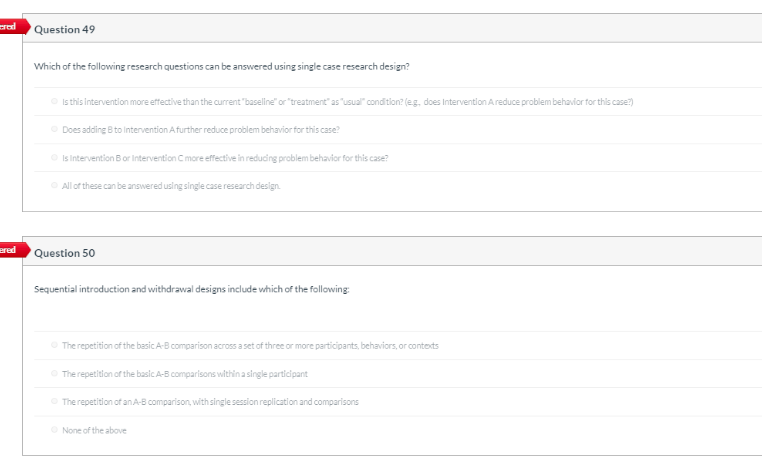Select radio 'None of the above'
The width and height of the screenshot is (762, 467).
pyautogui.click(x=54, y=430)
